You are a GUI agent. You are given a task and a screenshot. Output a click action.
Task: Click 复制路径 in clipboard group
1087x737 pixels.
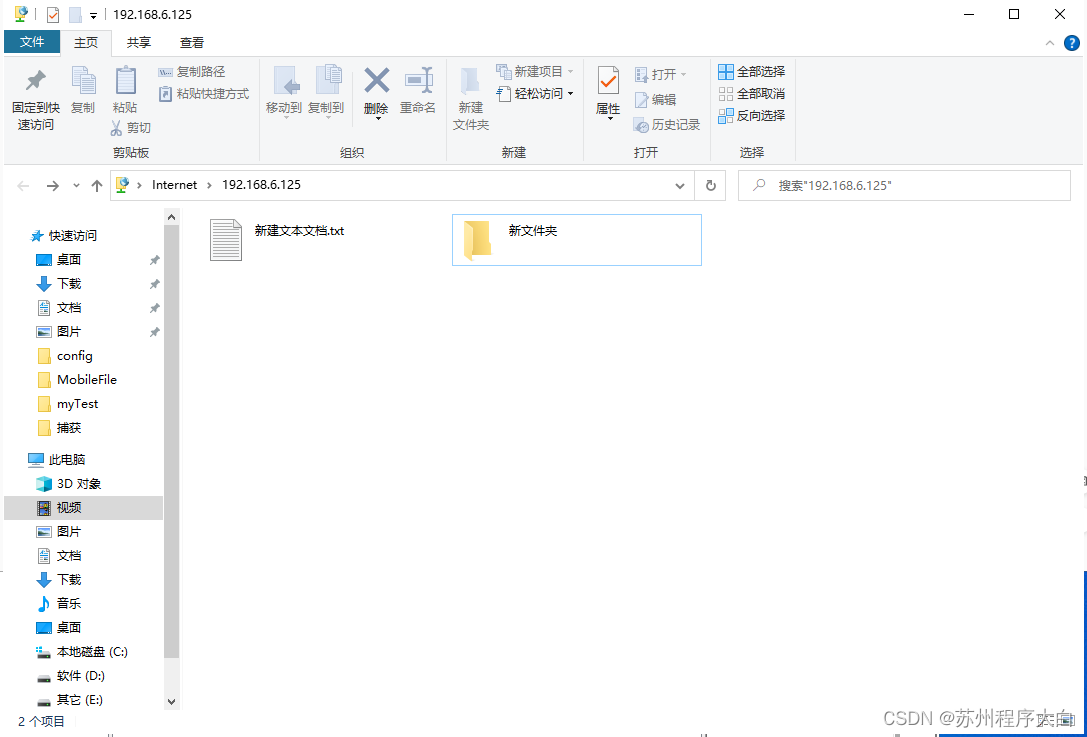click(192, 72)
